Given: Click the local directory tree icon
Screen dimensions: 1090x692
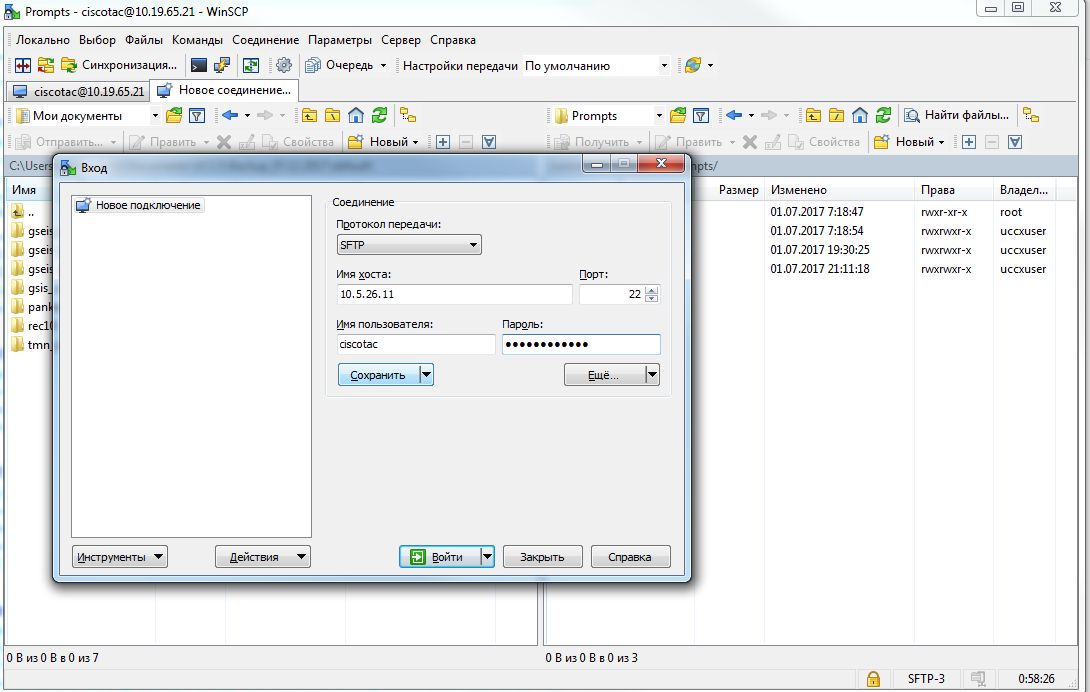Looking at the screenshot, I should tap(408, 115).
